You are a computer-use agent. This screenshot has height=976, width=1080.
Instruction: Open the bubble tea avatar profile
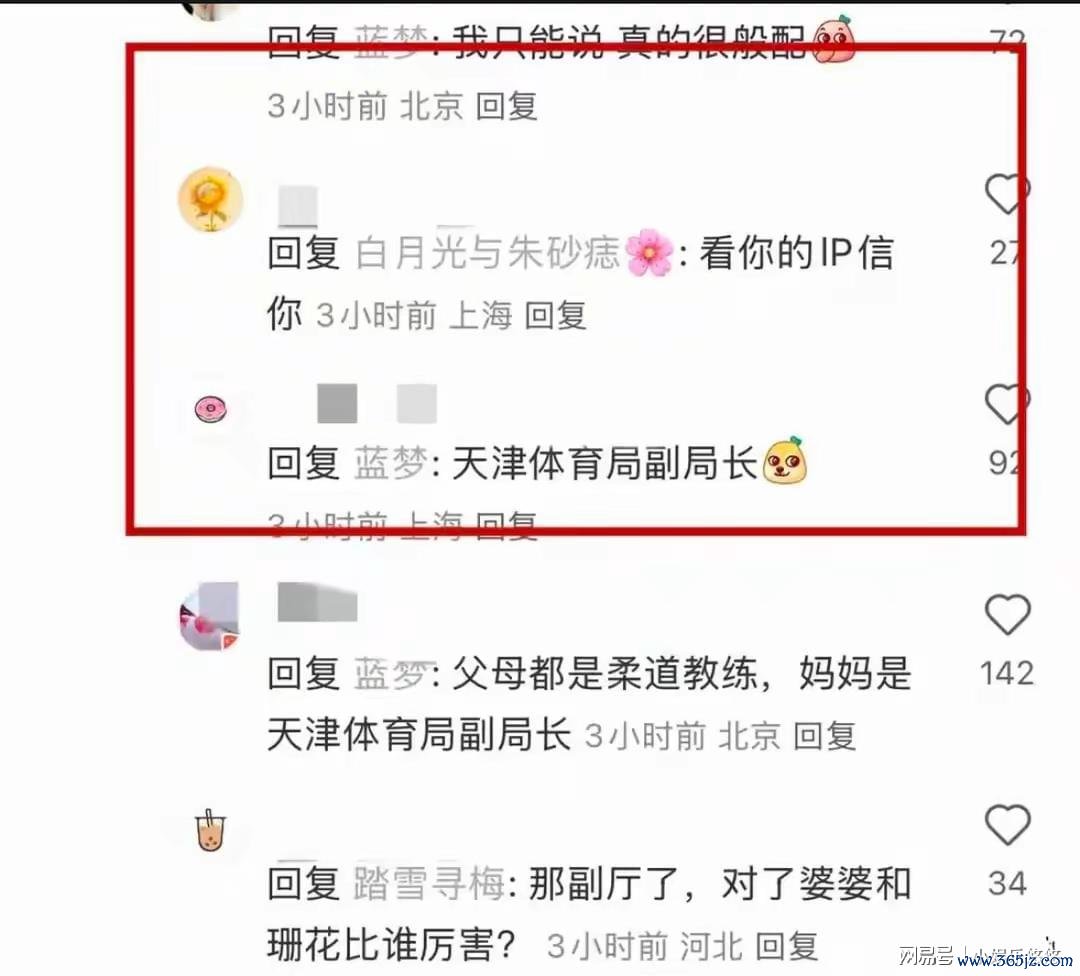[x=210, y=830]
